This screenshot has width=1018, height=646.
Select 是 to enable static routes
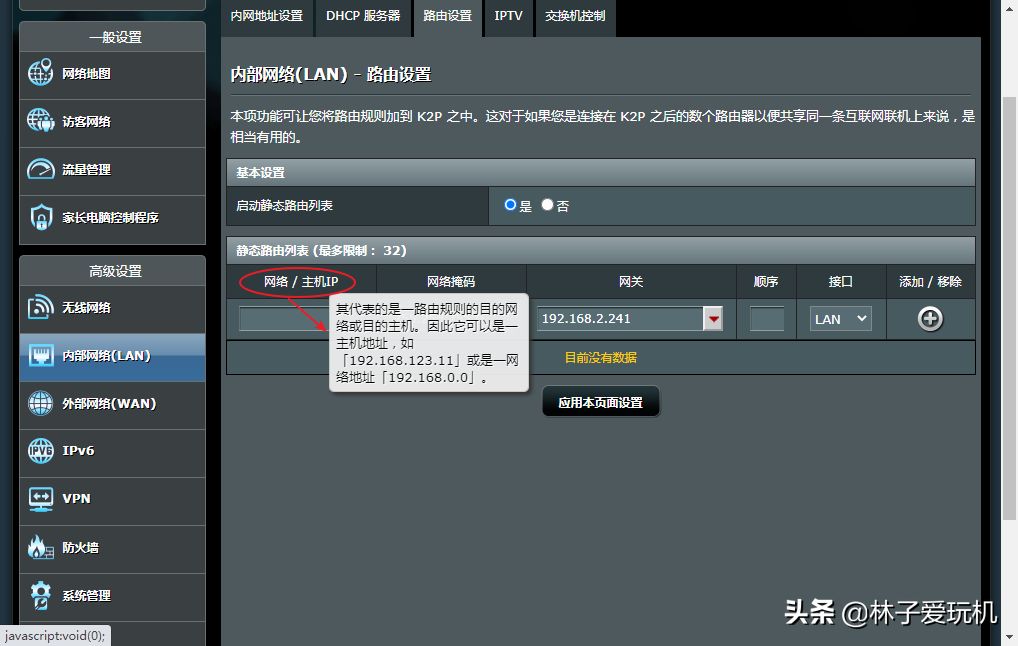click(511, 205)
